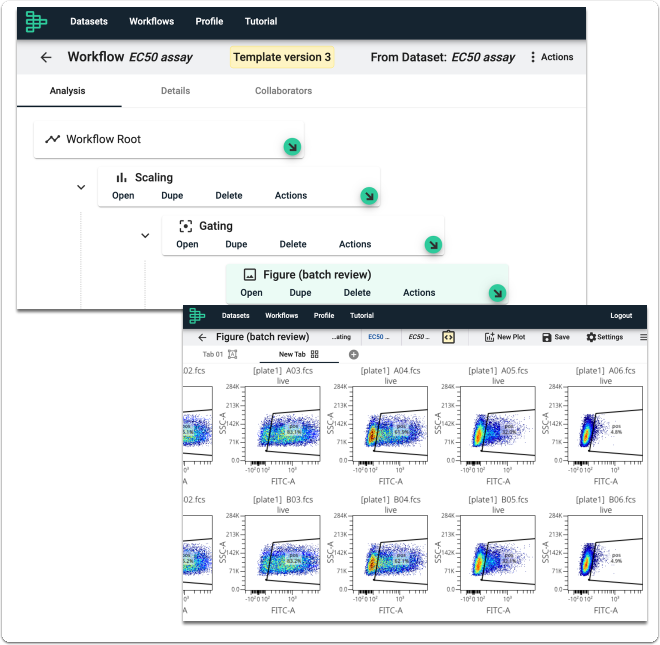Click the text frame icon beside Tab 01
Image resolution: width=660 pixels, height=645 pixels.
(232, 354)
